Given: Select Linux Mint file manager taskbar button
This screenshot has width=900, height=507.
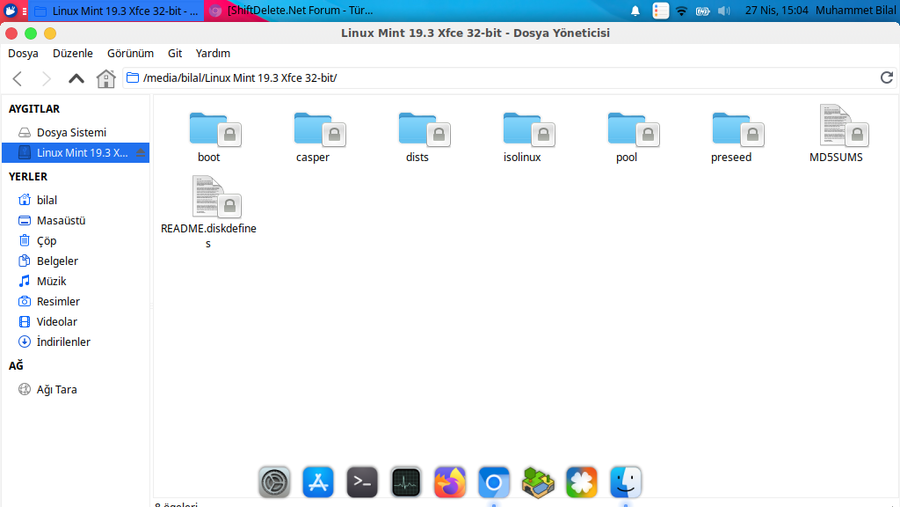Looking at the screenshot, I should click(x=117, y=10).
